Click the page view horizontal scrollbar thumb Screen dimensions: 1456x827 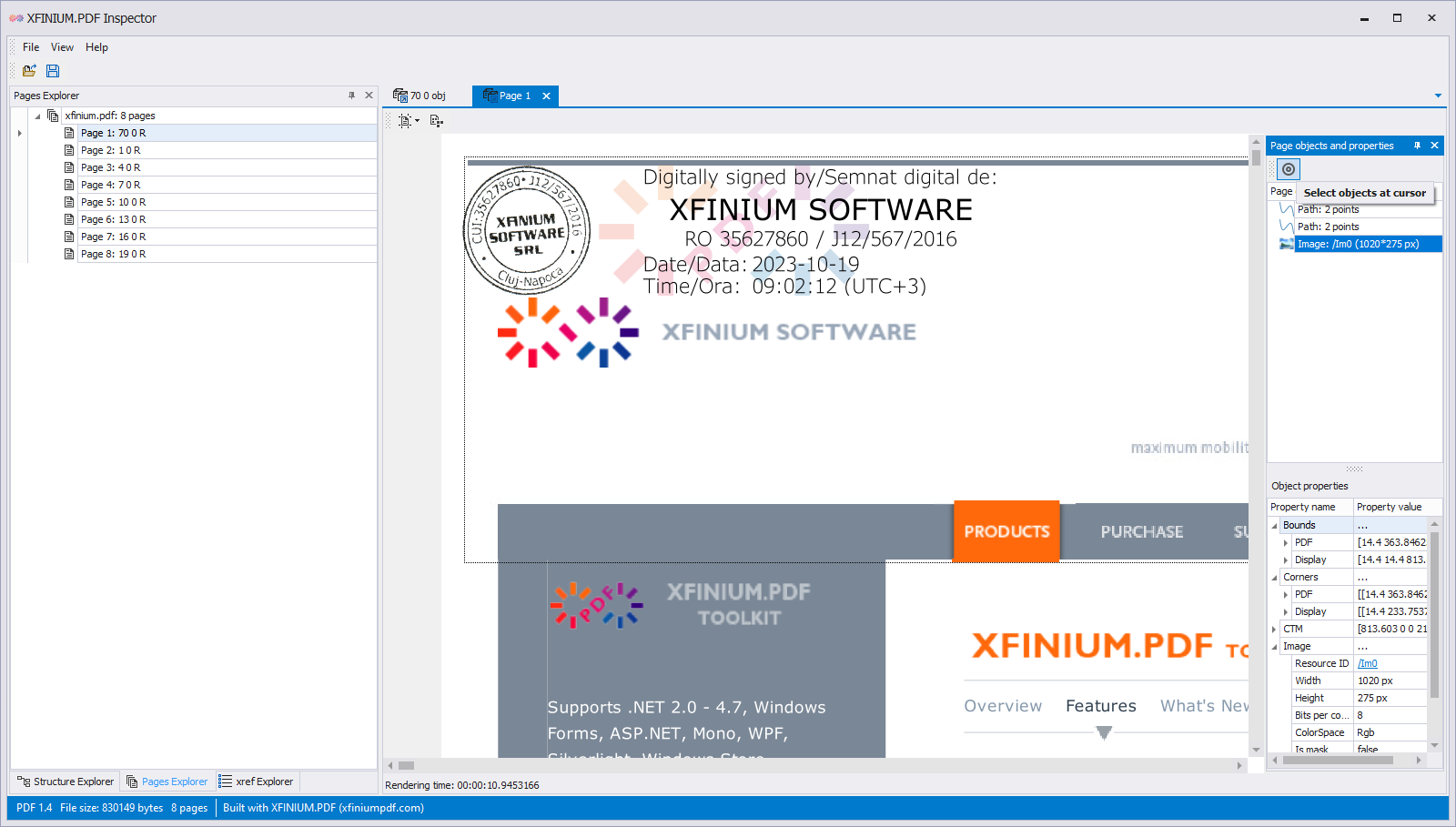[x=406, y=766]
